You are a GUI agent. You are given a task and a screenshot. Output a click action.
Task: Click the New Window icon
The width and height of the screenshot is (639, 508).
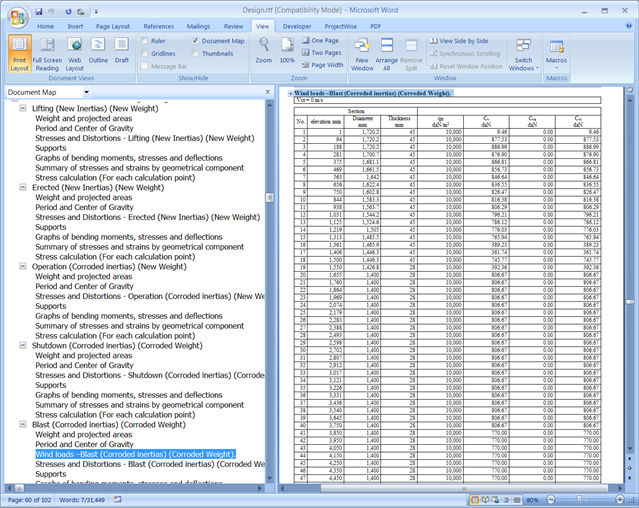(362, 50)
